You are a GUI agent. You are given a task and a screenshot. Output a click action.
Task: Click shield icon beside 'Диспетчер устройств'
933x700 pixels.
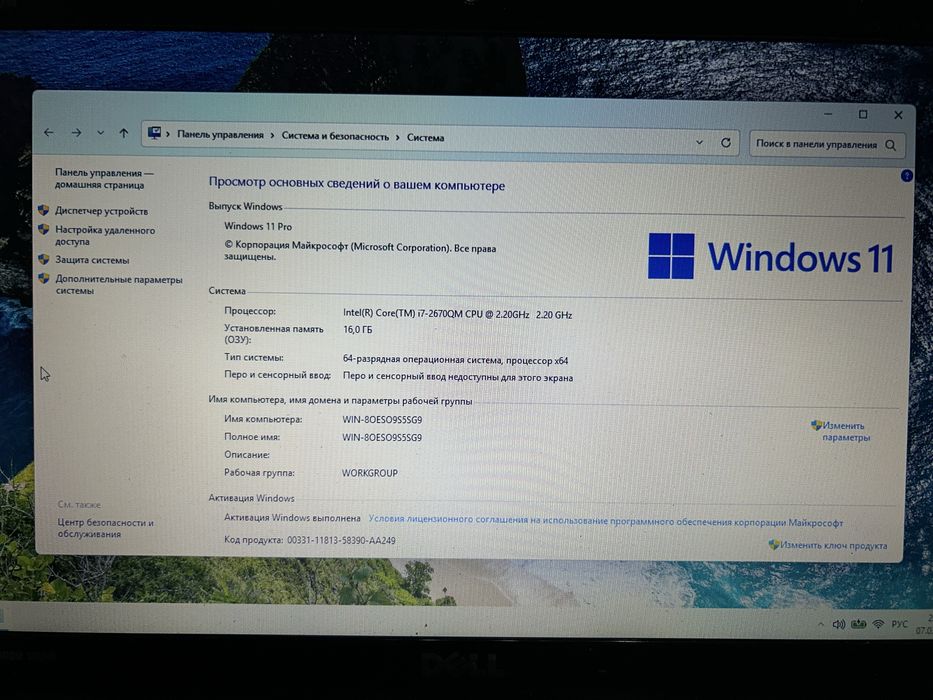tap(43, 210)
